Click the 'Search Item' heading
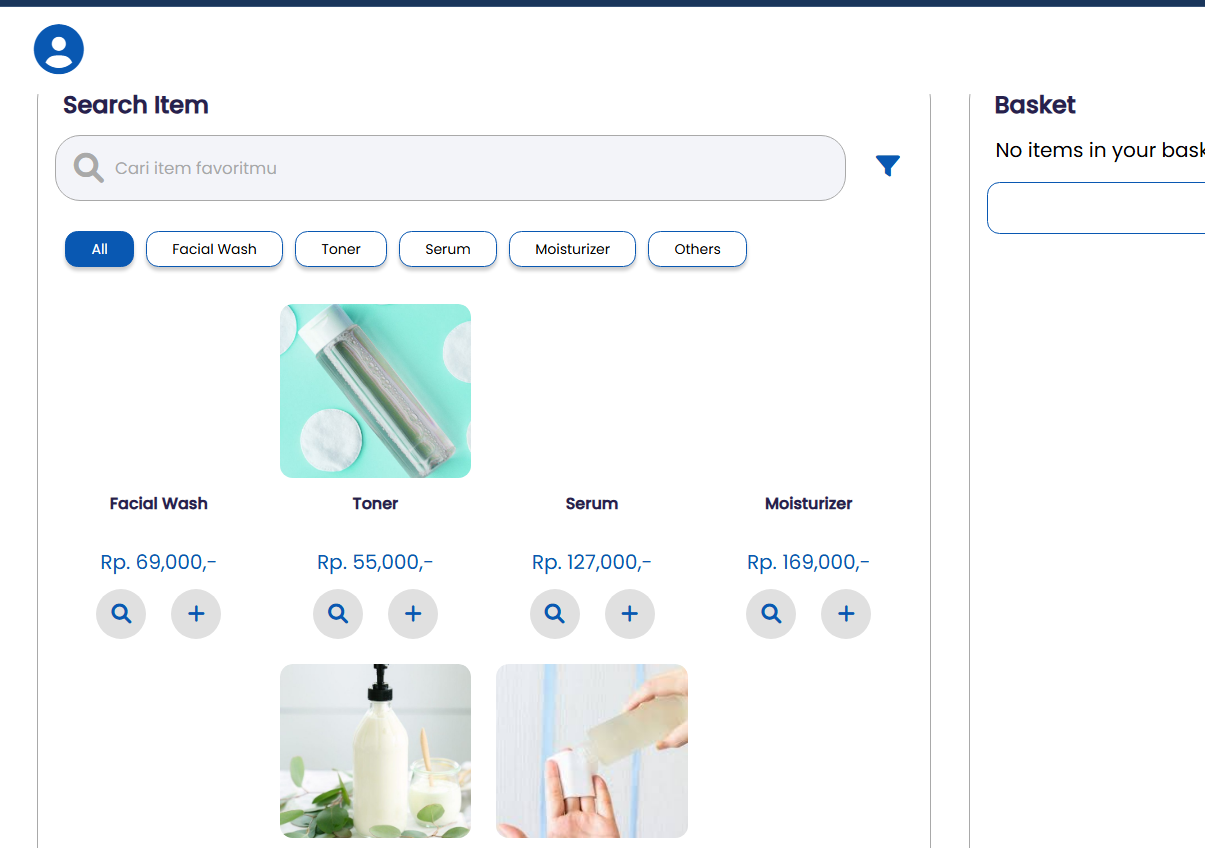This screenshot has height=848, width=1205. [x=136, y=105]
